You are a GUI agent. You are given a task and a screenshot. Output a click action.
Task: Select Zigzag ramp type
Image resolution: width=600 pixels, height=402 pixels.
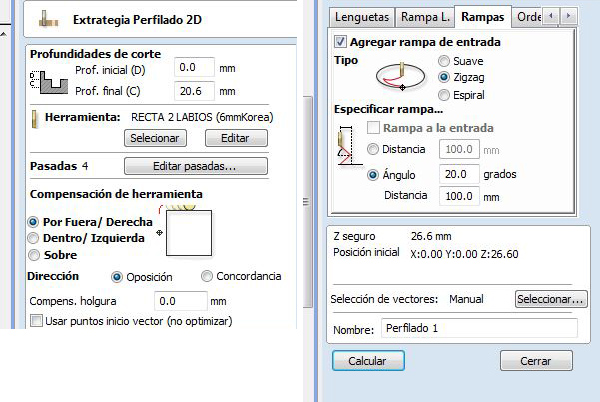(443, 77)
